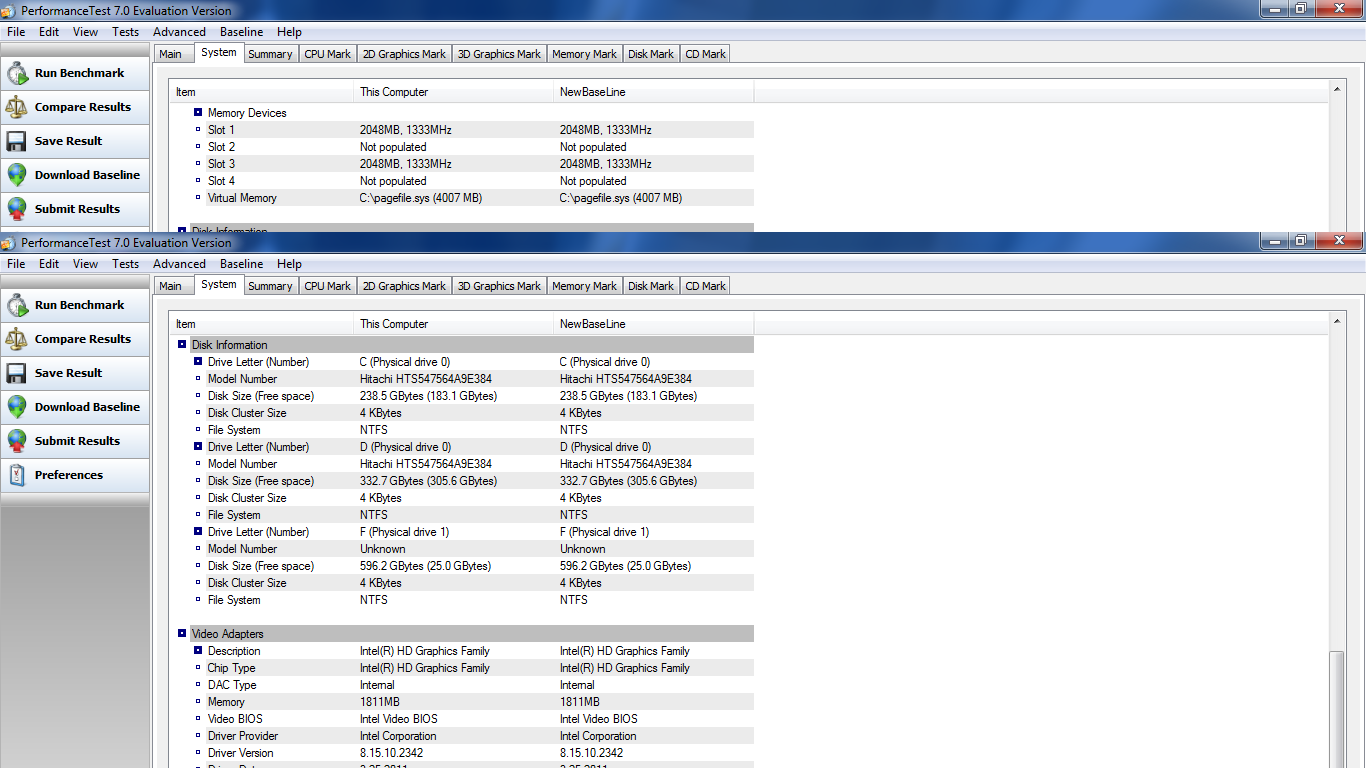
Task: Open the Help menu in the back window
Action: (x=289, y=32)
